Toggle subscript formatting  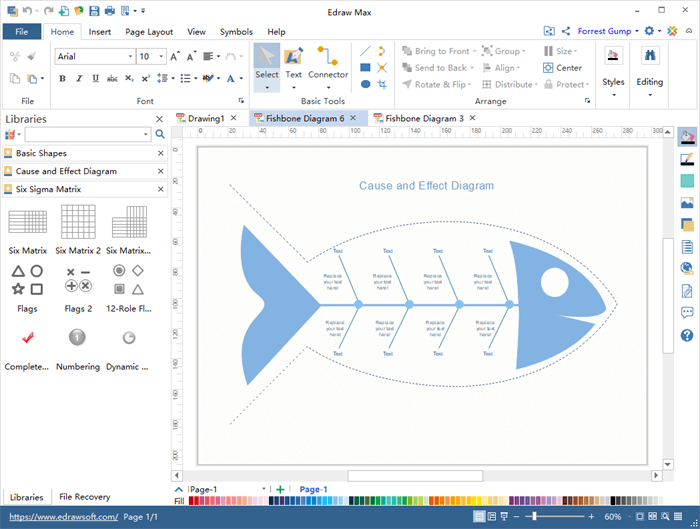tap(129, 79)
